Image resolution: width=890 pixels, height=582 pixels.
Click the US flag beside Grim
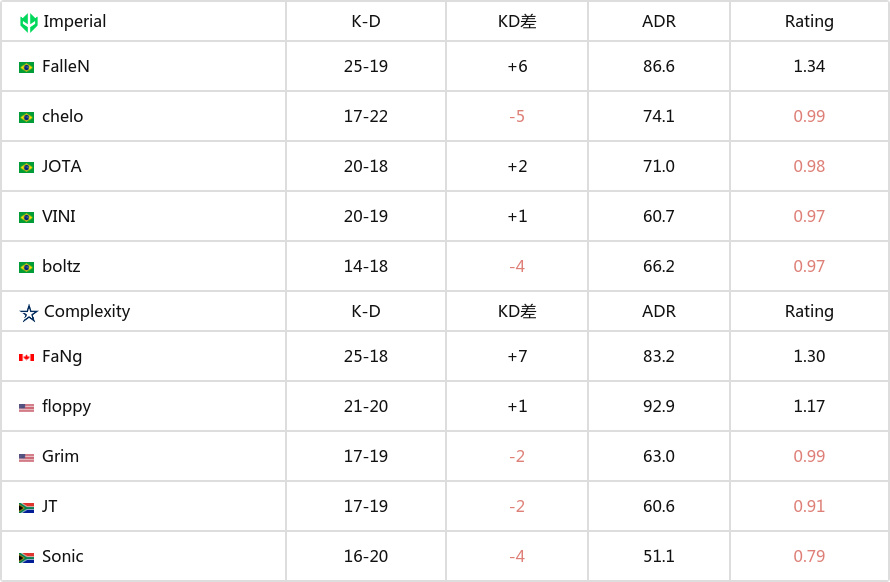point(26,458)
